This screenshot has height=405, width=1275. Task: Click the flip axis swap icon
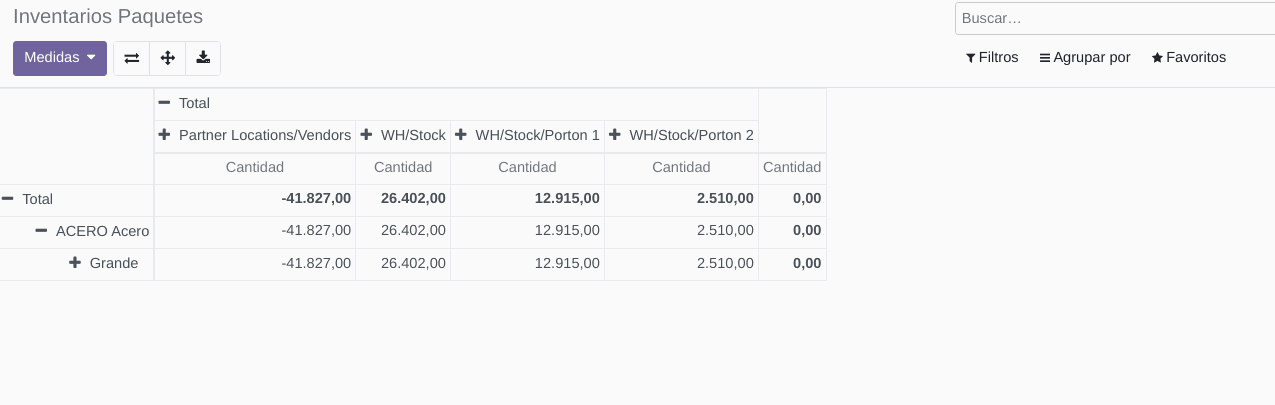(131, 58)
